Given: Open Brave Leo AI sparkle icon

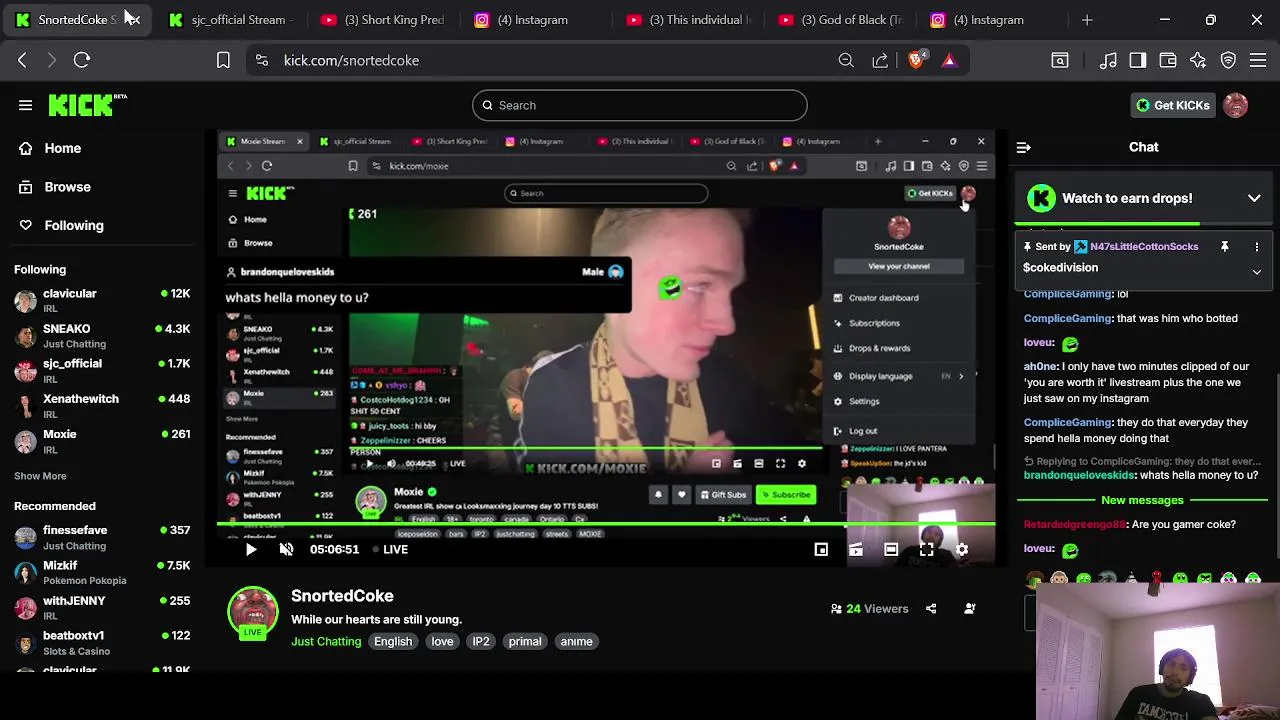Looking at the screenshot, I should [x=1198, y=60].
